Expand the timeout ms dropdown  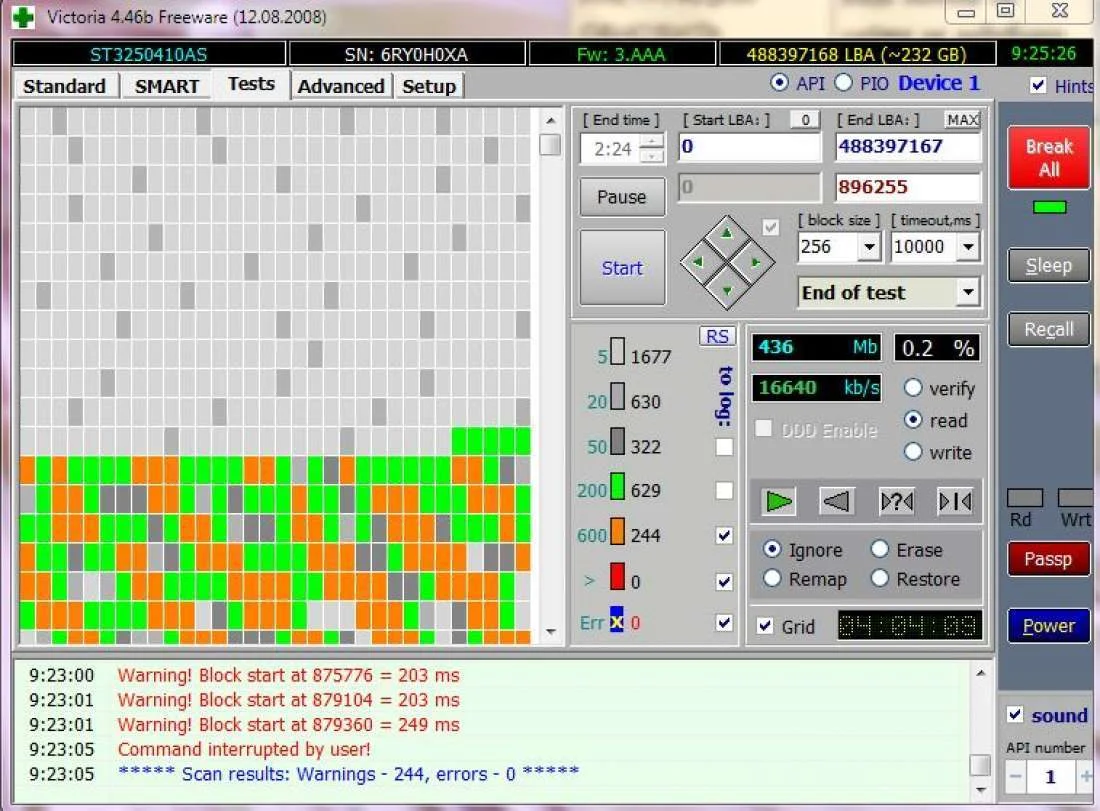click(967, 247)
